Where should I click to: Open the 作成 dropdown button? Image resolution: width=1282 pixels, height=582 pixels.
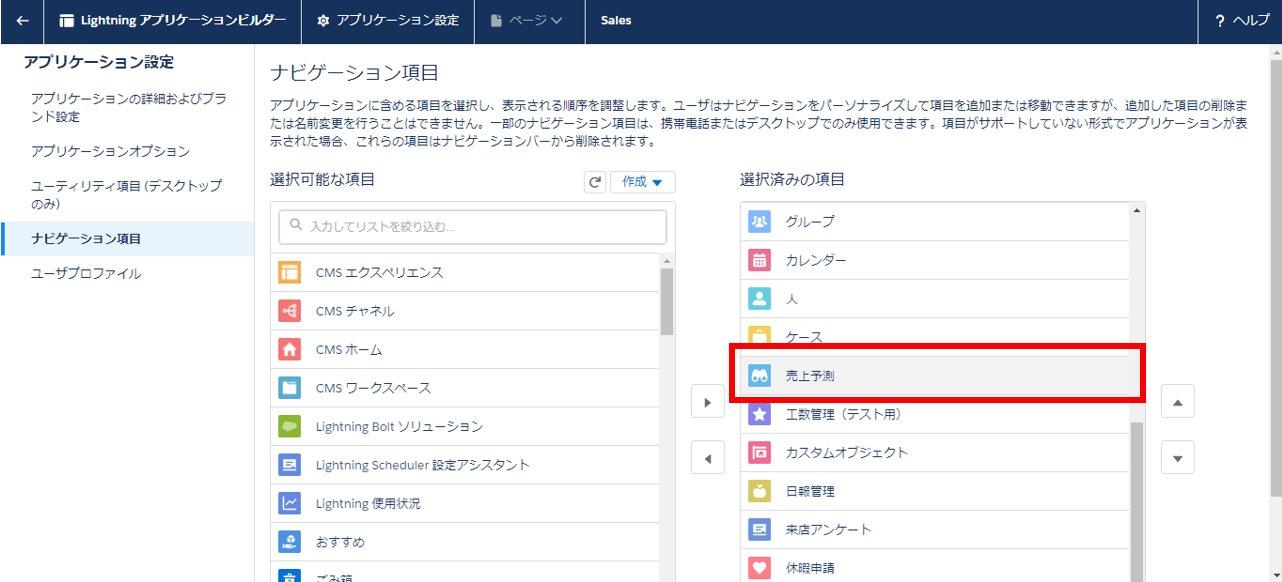point(643,182)
